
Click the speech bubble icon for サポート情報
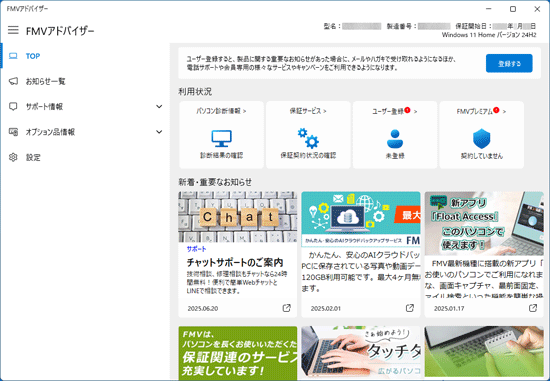13,107
